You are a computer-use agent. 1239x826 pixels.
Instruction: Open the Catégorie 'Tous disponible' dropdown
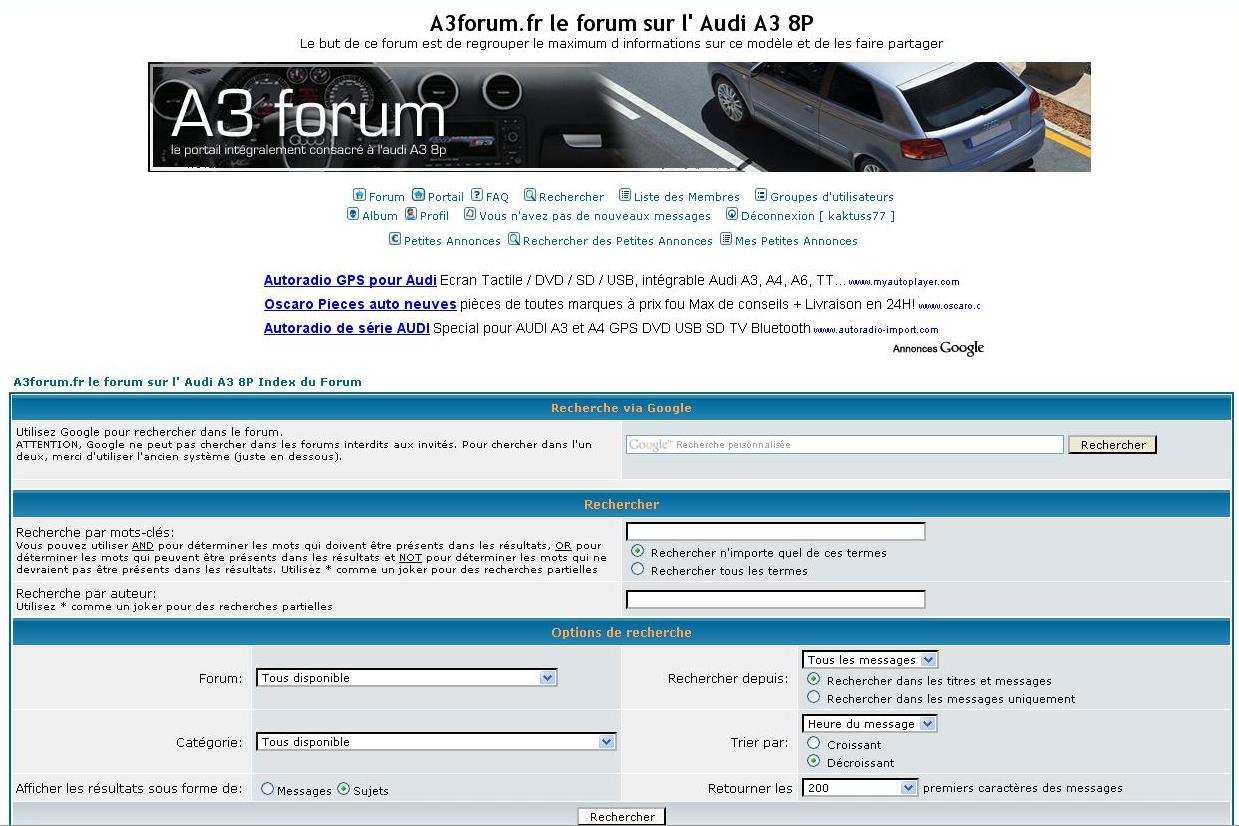tap(436, 742)
